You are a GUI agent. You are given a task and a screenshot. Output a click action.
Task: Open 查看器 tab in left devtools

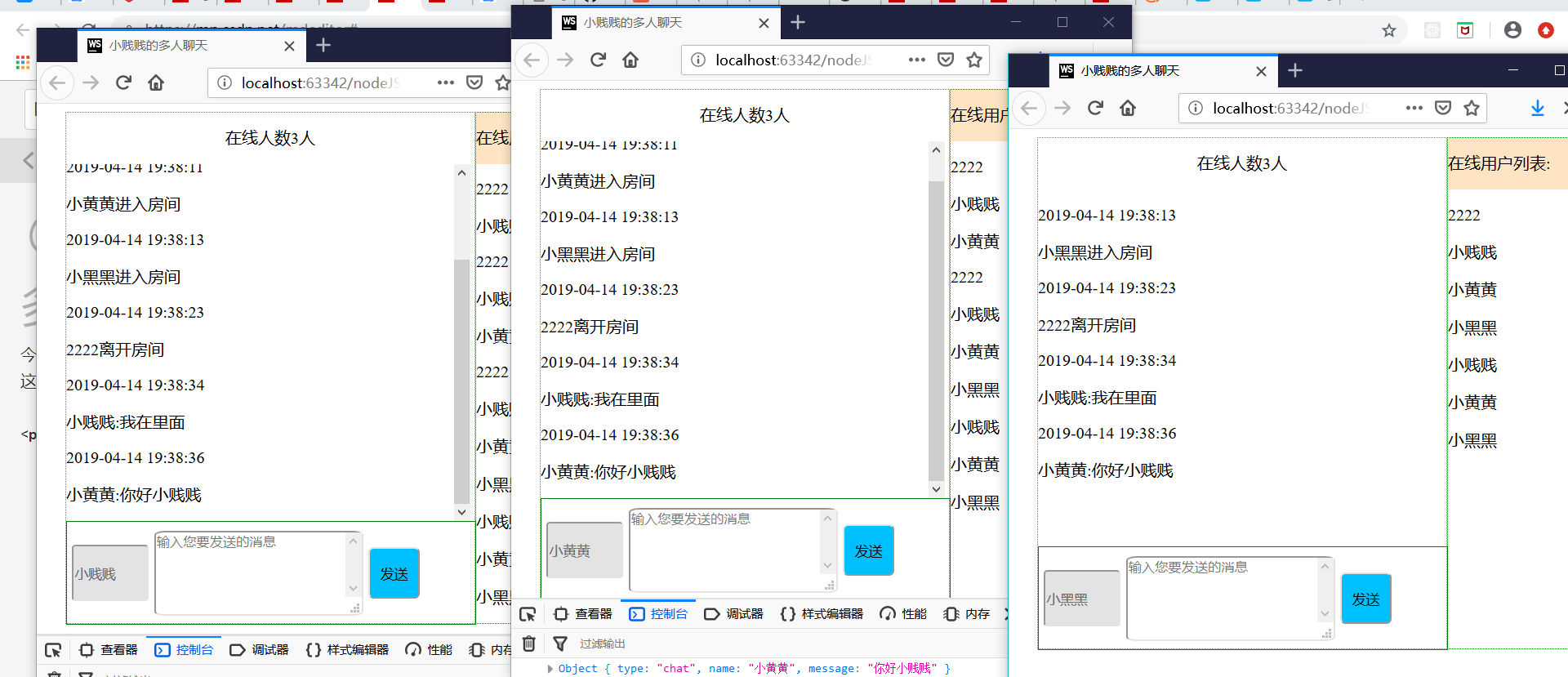[x=109, y=650]
